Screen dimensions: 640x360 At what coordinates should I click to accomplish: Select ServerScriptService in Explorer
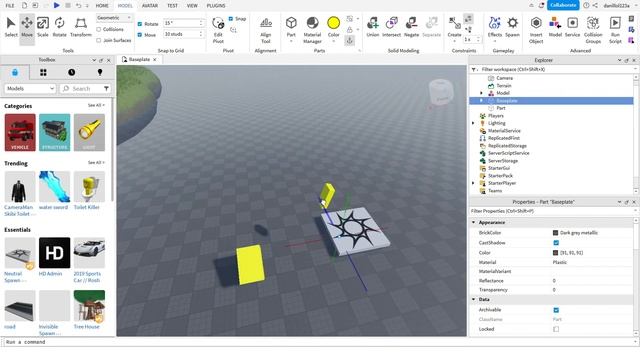click(x=509, y=153)
